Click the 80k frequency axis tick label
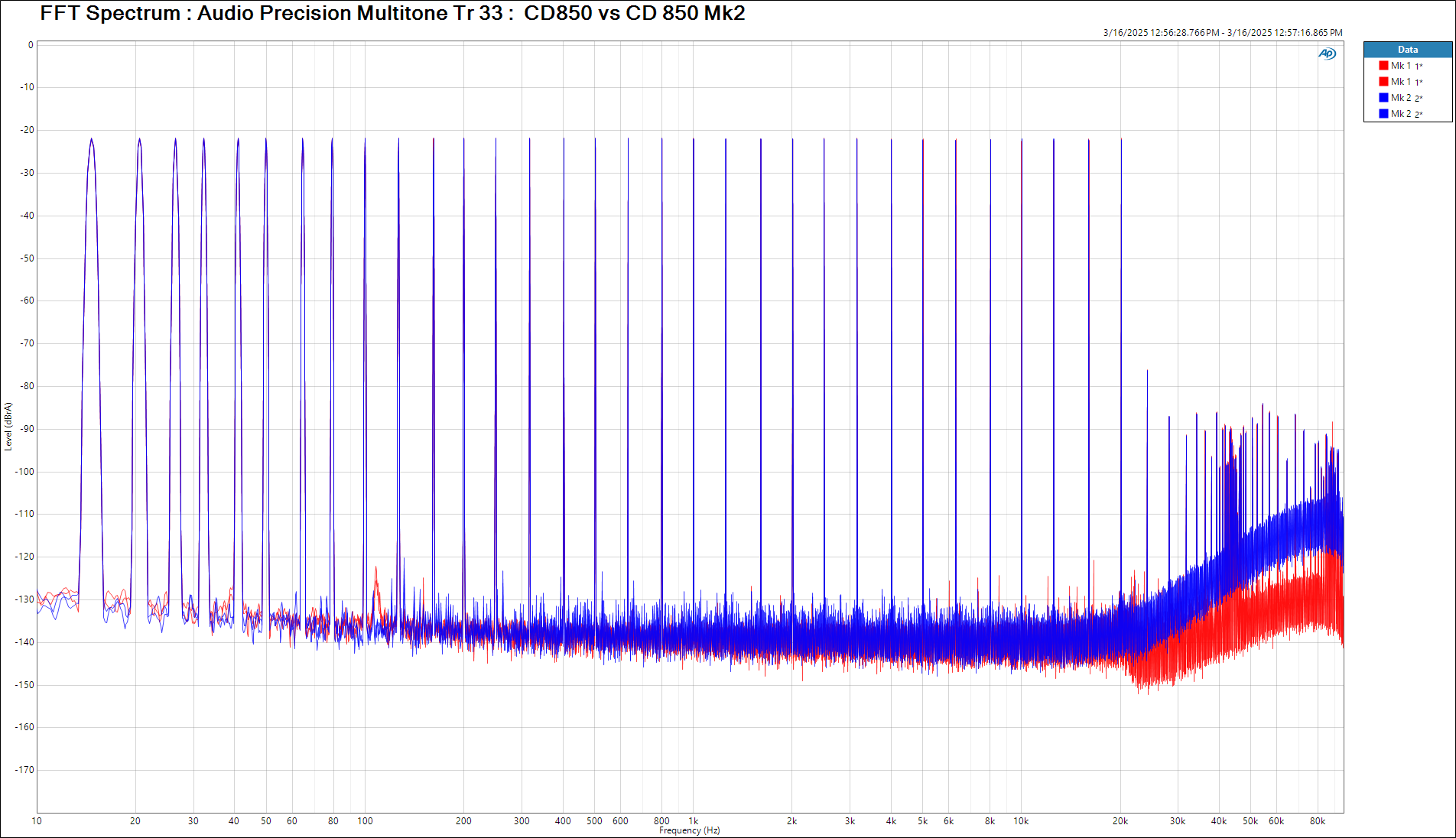This screenshot has width=1456, height=838. (x=1318, y=821)
